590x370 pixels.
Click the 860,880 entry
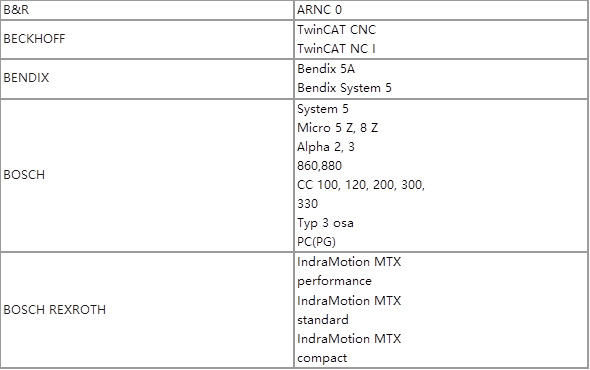(x=319, y=166)
